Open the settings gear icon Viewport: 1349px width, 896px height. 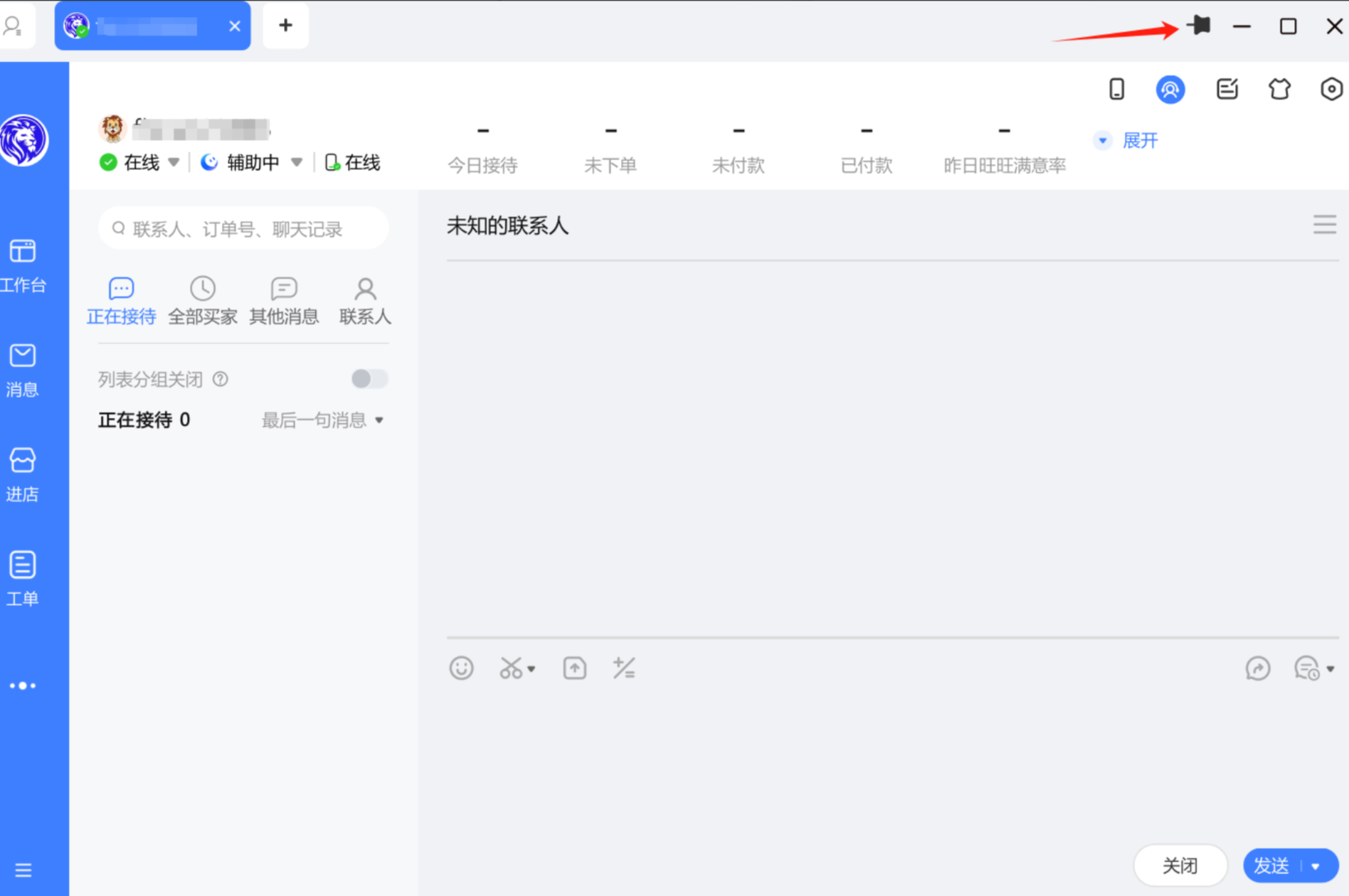click(1331, 89)
